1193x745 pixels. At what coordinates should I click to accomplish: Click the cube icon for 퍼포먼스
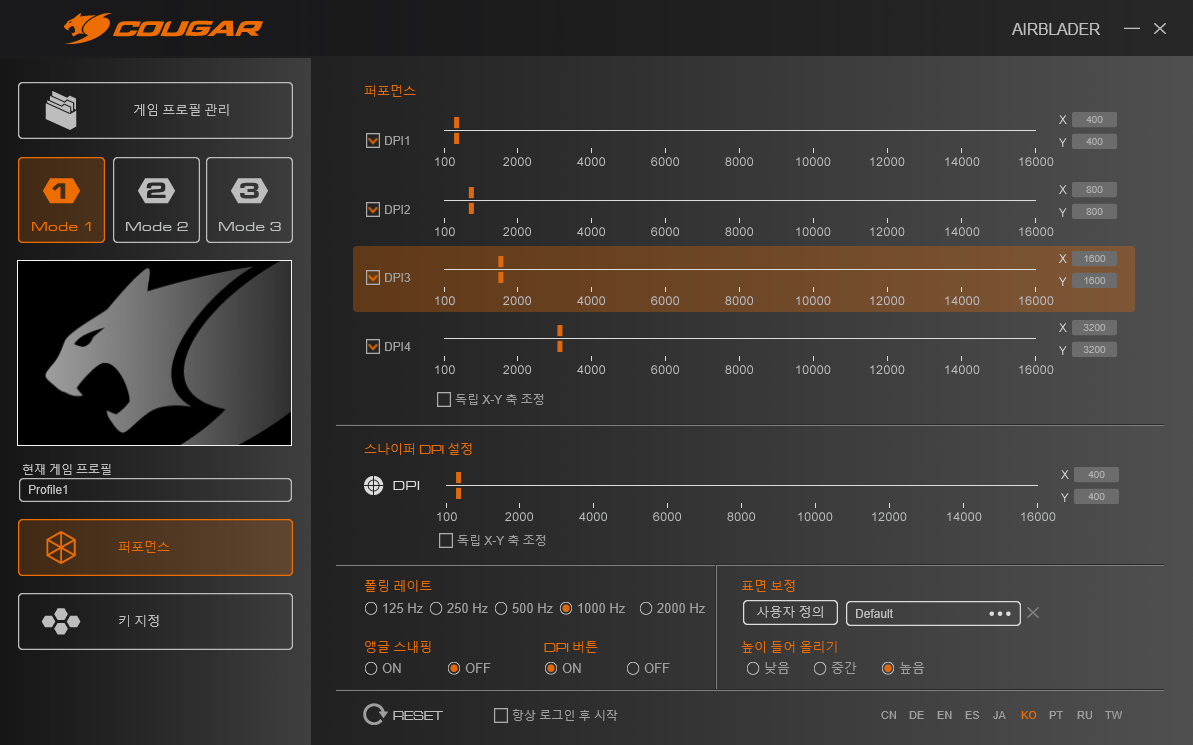coord(61,547)
